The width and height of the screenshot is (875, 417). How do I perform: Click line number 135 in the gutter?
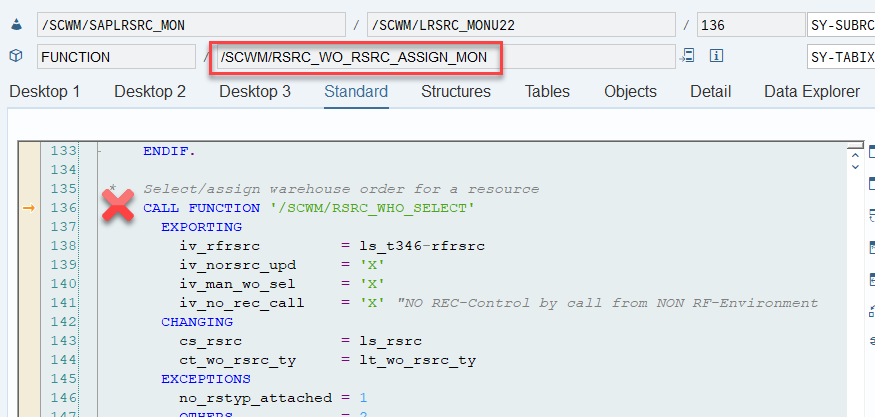coord(62,189)
